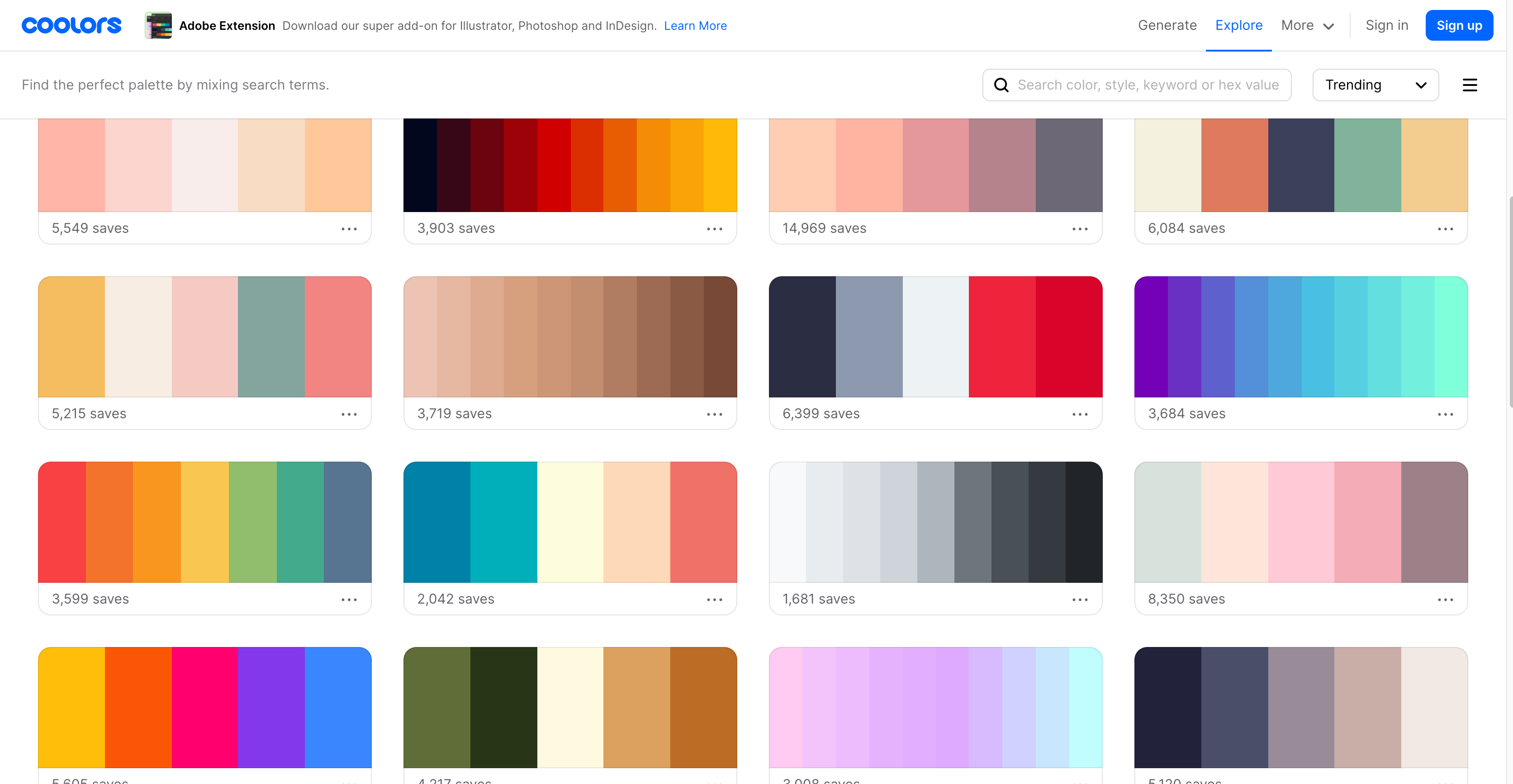Expand the More menu
This screenshot has height=784, width=1513.
tap(1307, 25)
